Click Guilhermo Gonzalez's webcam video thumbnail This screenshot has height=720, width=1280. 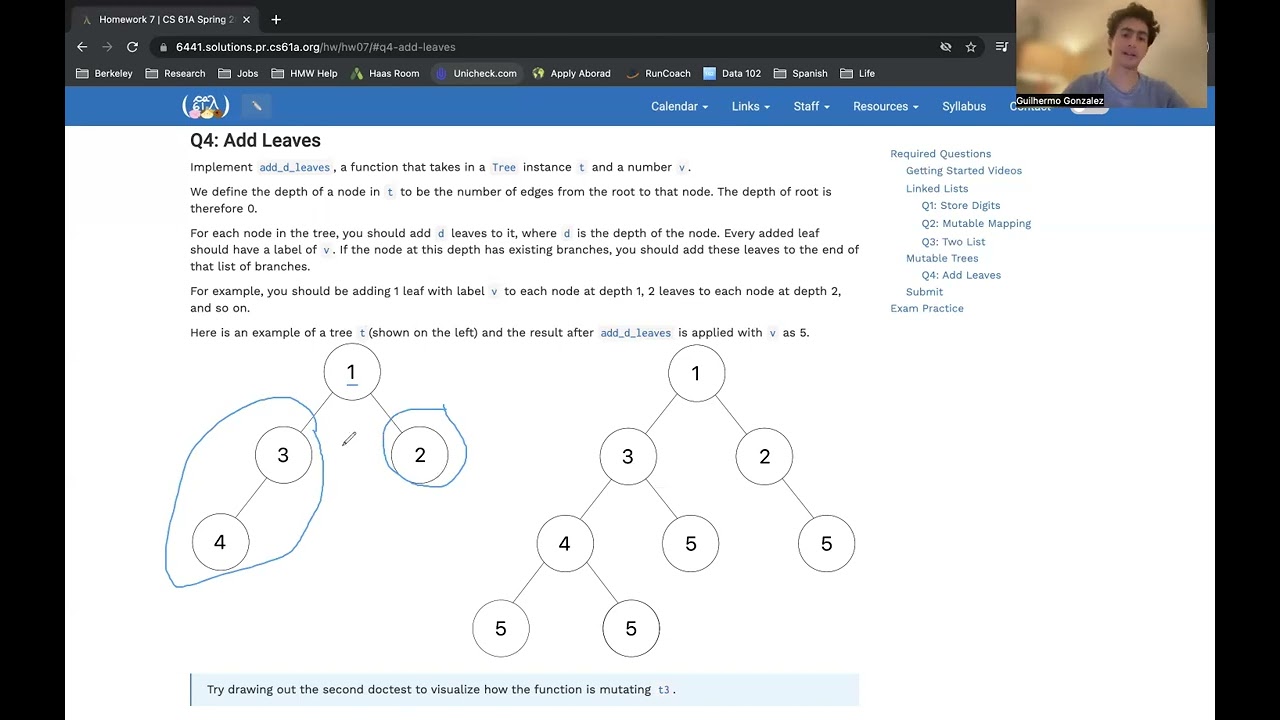coord(1111,53)
